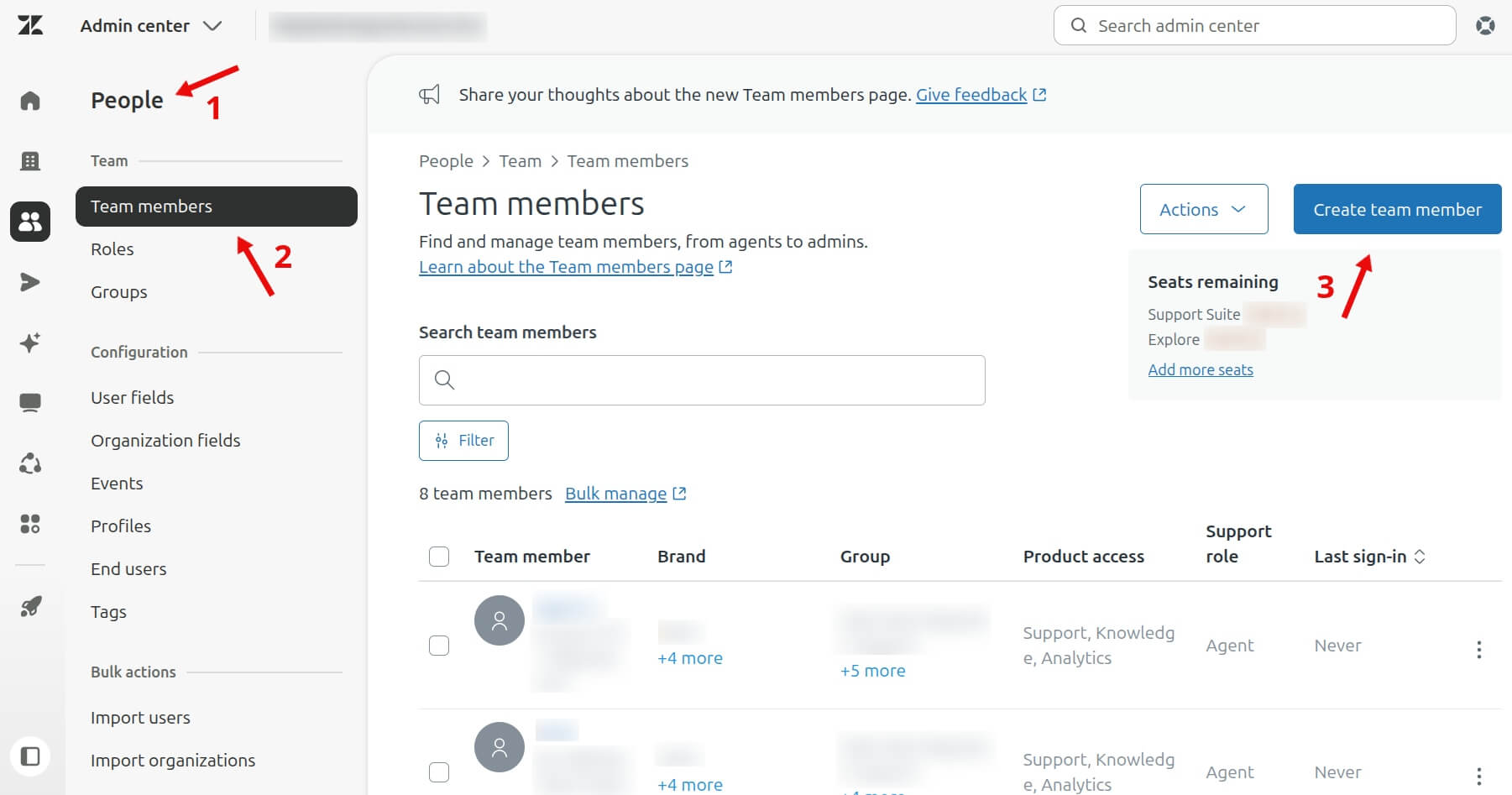
Task: Open the Actions dropdown button
Action: [1204, 209]
